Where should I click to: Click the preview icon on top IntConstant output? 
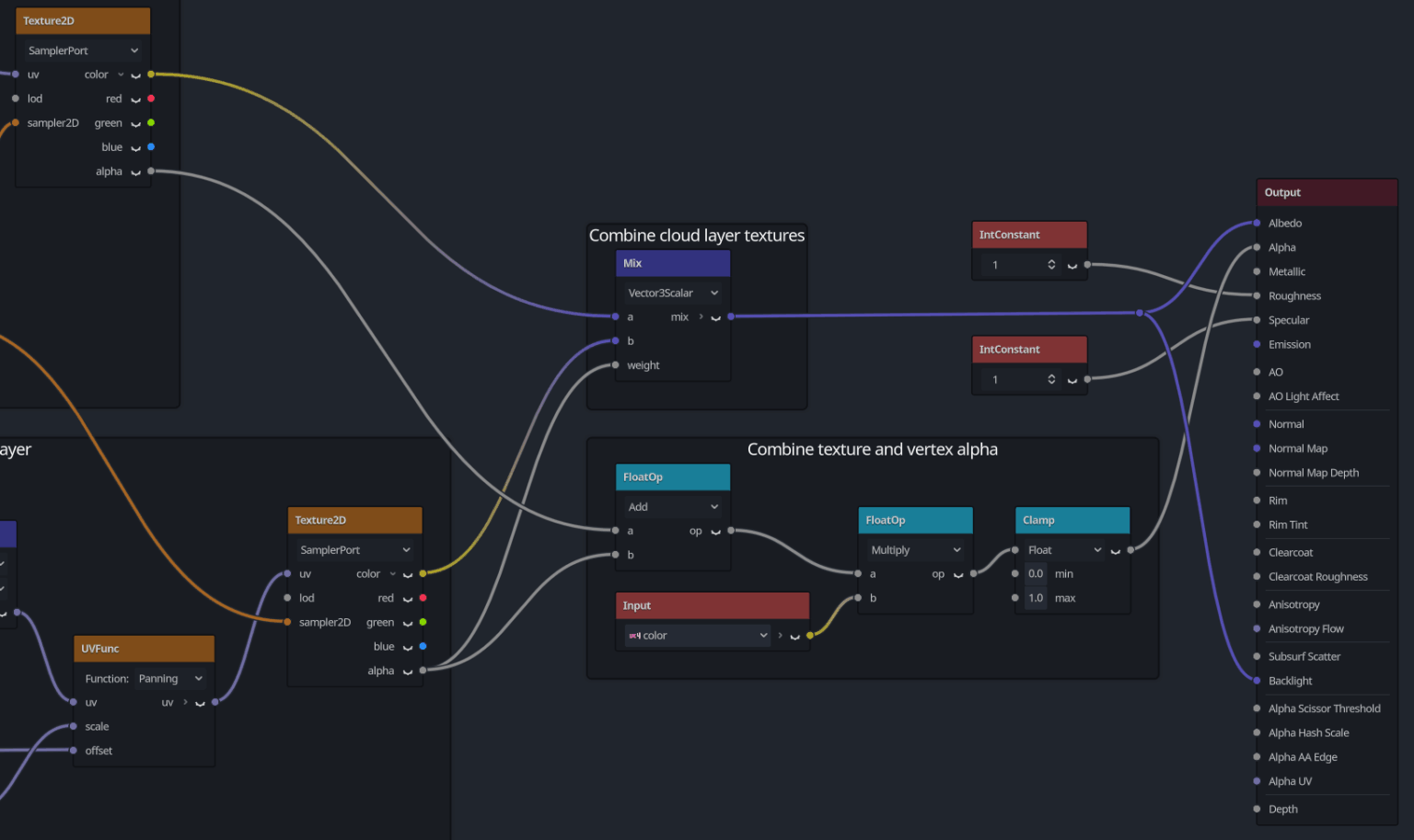1073,265
